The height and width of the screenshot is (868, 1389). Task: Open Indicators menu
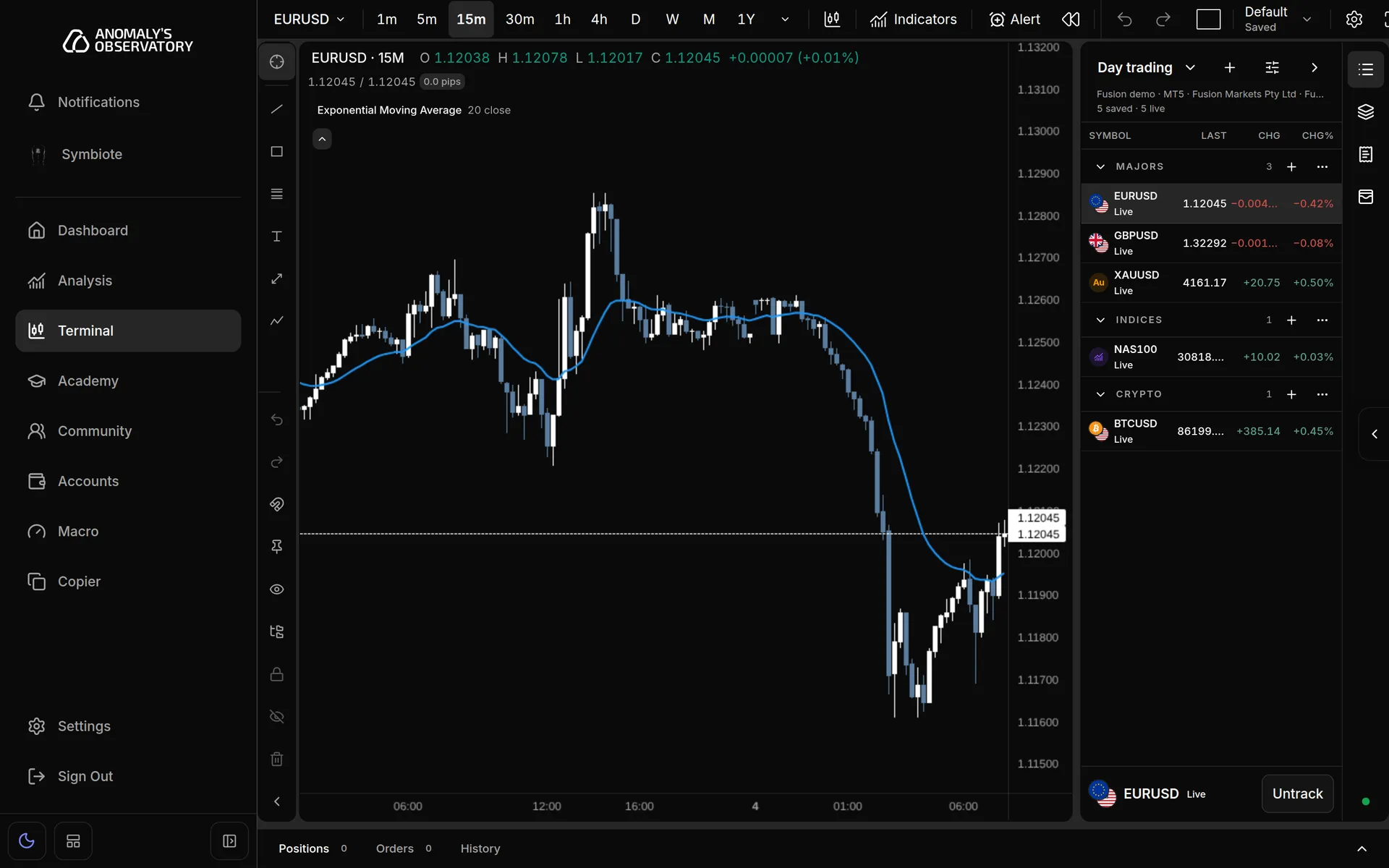[x=913, y=20]
